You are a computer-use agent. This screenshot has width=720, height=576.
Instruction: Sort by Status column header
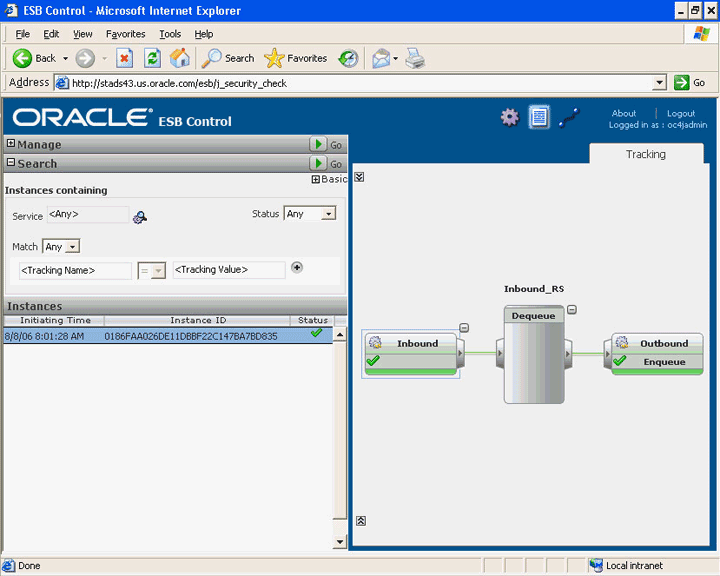pos(313,320)
